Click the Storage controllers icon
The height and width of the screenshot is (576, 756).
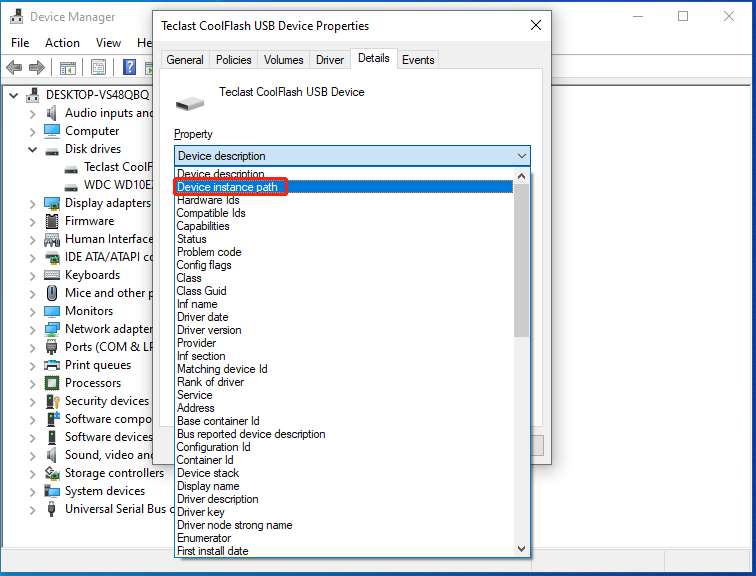52,473
